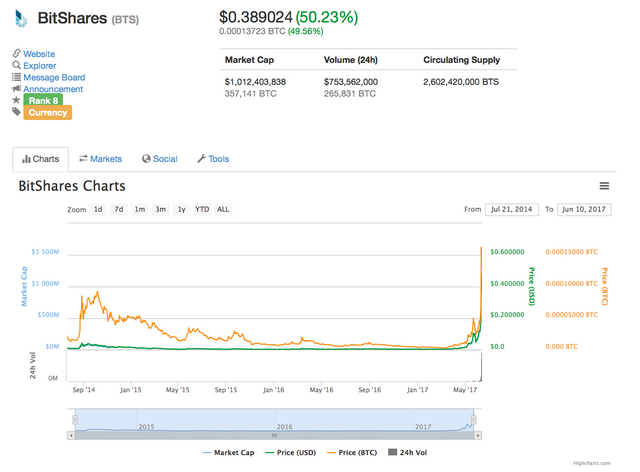This screenshot has width=640, height=472.
Task: Toggle Price (USD) series in legend
Action: tap(291, 452)
